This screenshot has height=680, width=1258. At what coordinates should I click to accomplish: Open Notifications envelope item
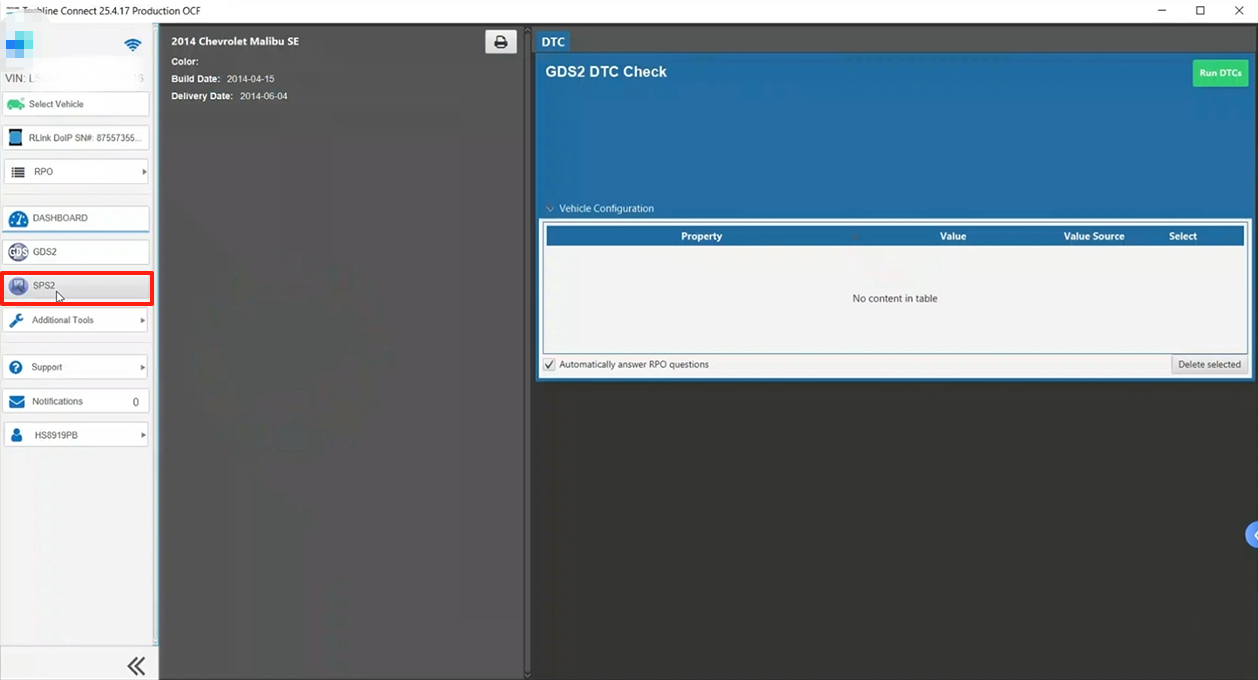(76, 401)
